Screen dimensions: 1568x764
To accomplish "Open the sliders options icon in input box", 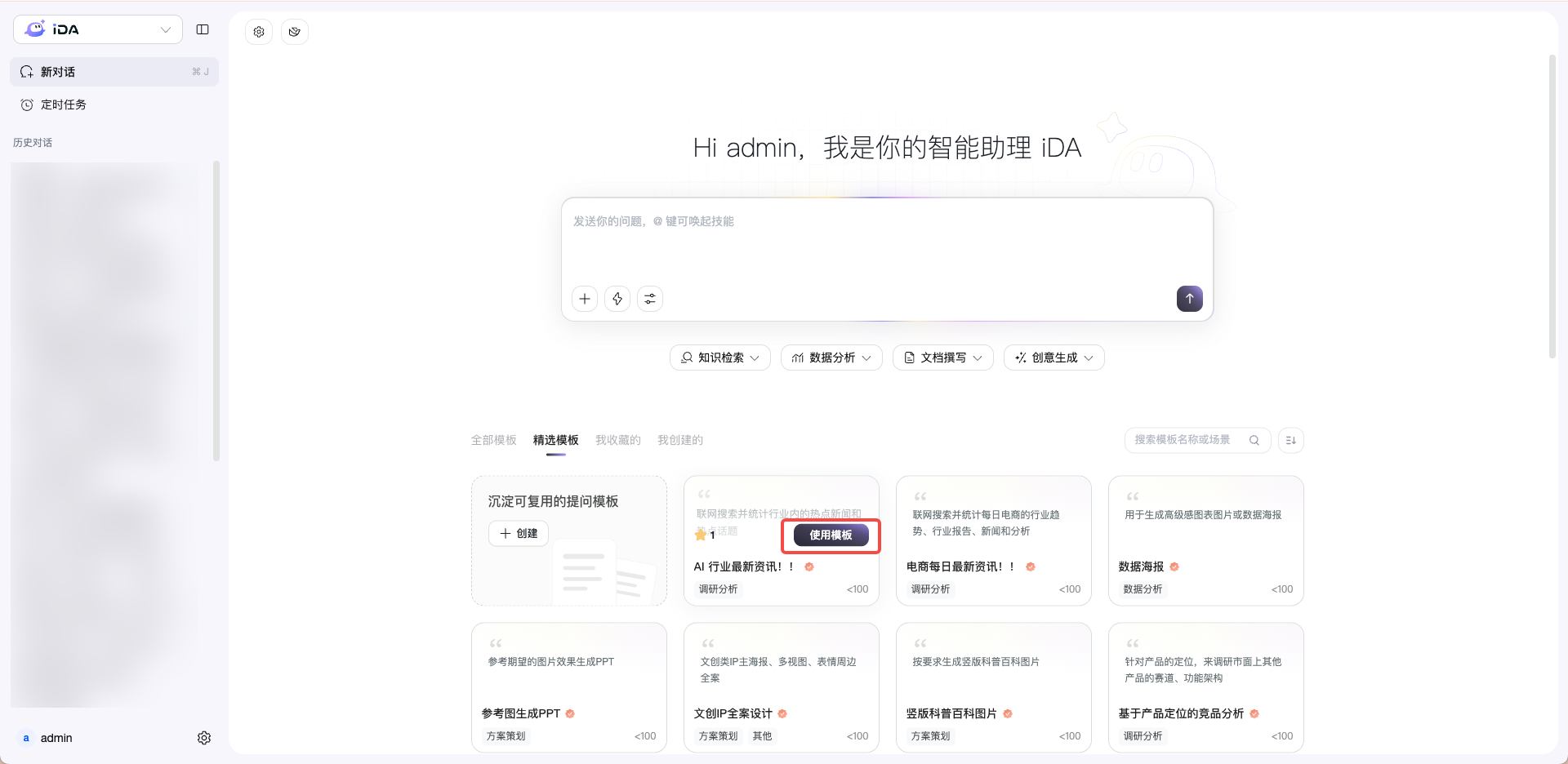I will pos(650,299).
